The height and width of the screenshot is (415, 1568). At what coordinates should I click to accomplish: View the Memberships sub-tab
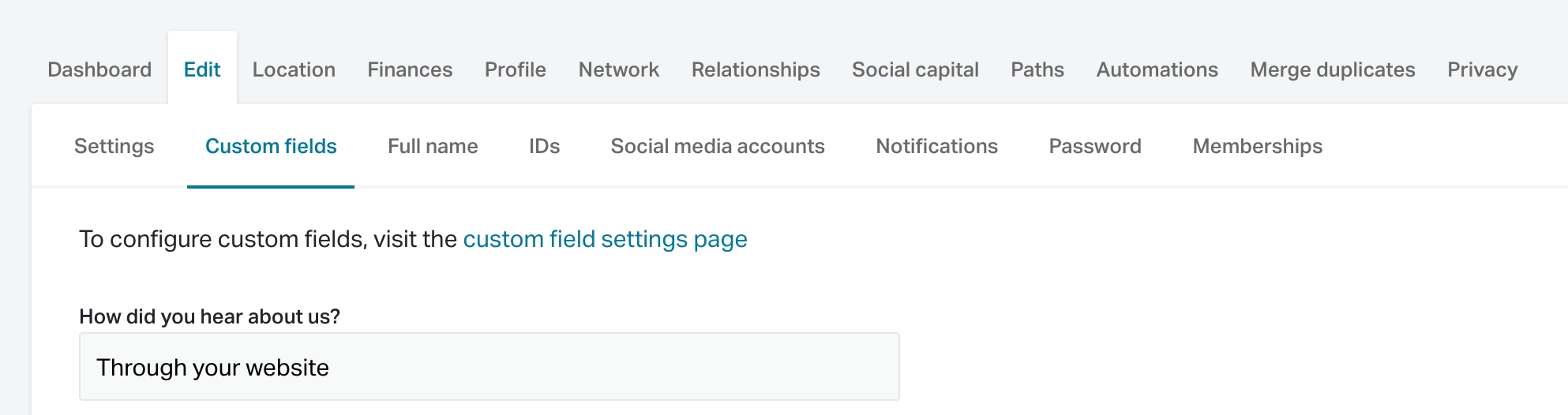[1257, 146]
